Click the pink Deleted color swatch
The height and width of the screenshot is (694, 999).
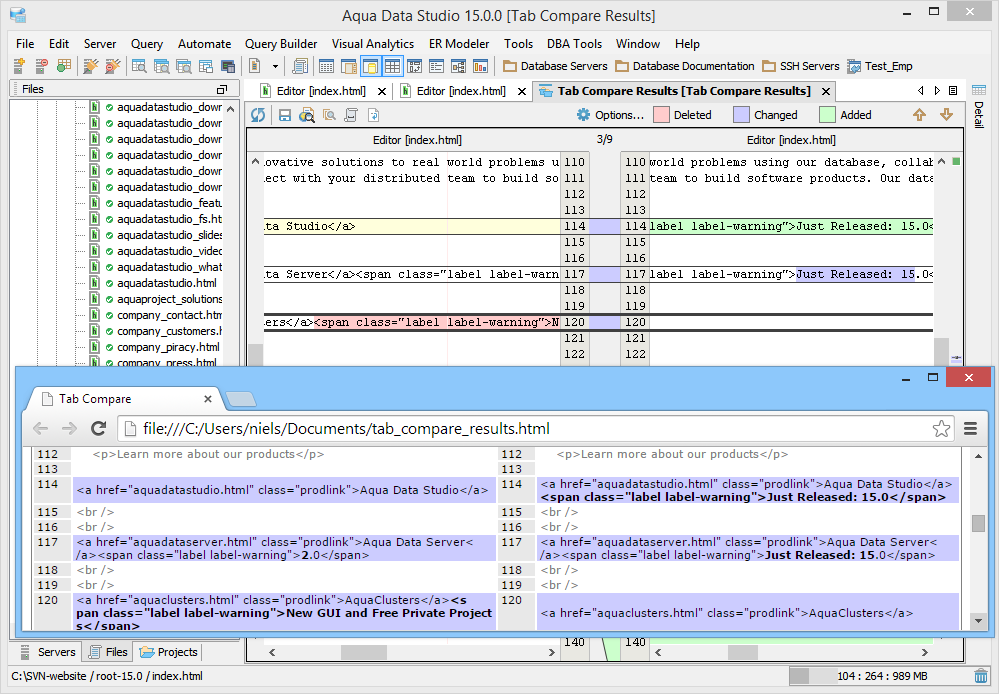point(661,115)
